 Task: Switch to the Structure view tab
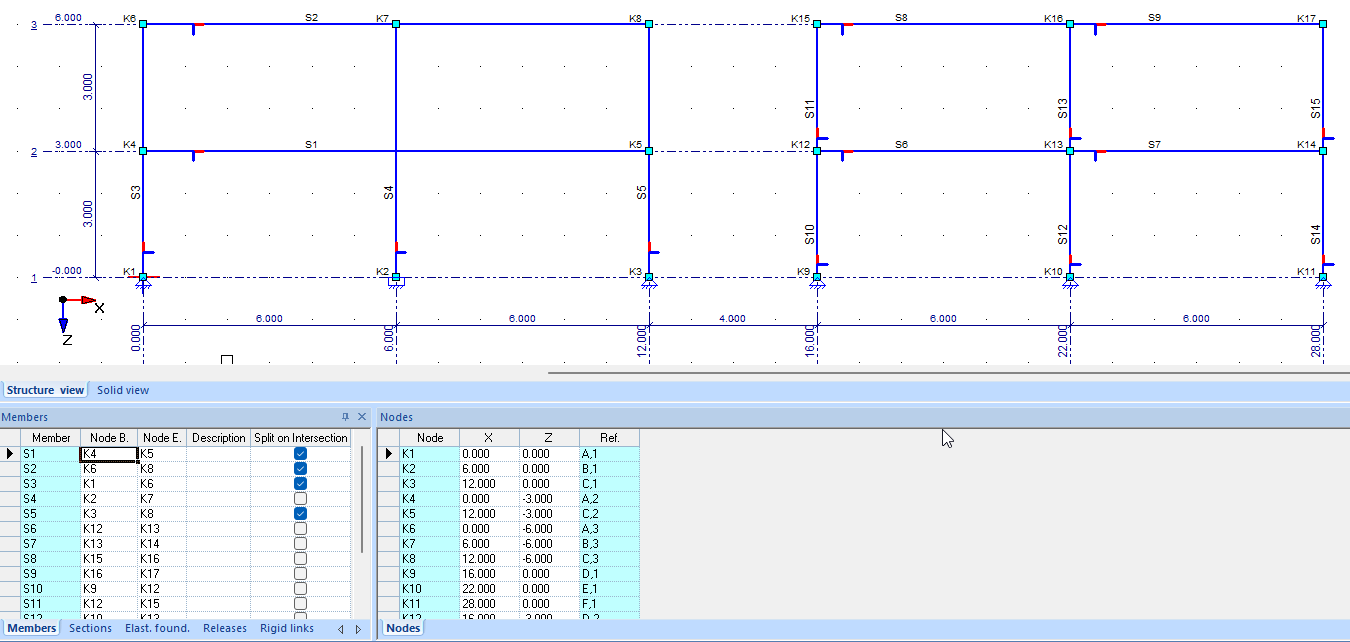(45, 390)
